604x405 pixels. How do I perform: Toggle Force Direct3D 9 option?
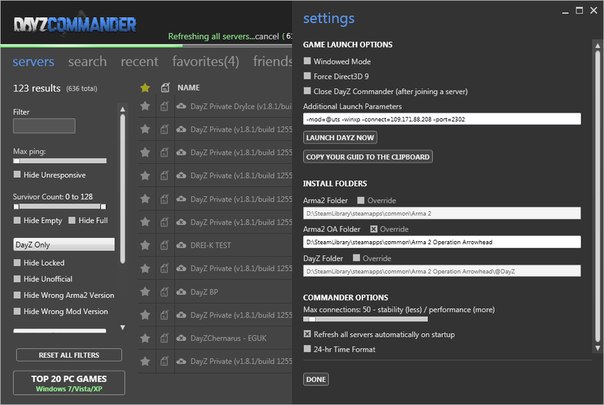pos(307,76)
